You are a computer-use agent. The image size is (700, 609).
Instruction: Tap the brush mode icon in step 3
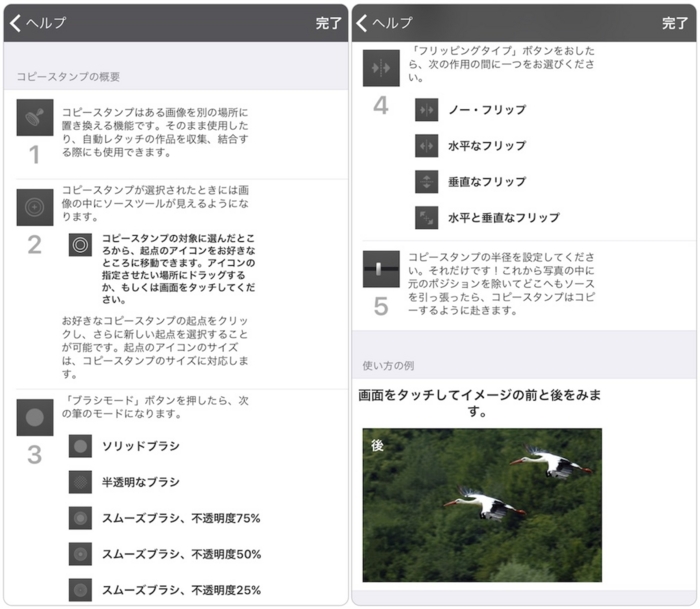click(x=35, y=417)
